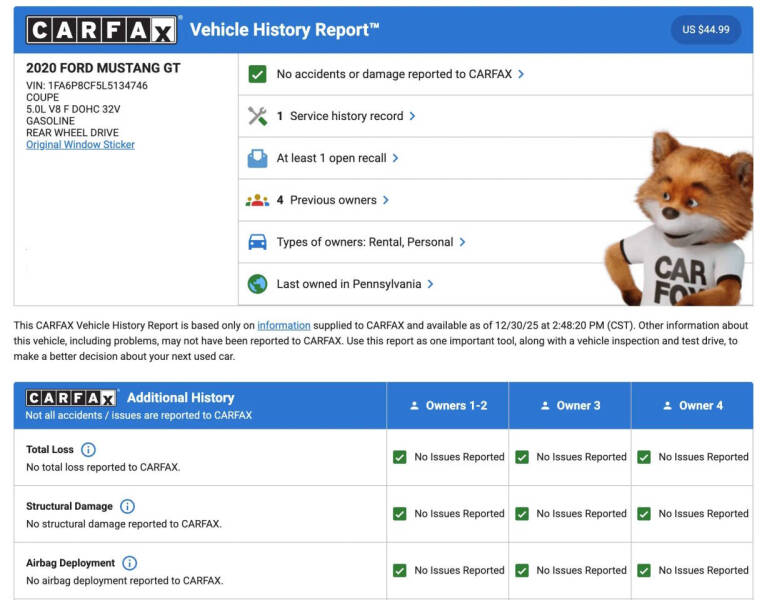This screenshot has width=767, height=600.
Task: Expand the 1 Service history record row
Action: [346, 116]
